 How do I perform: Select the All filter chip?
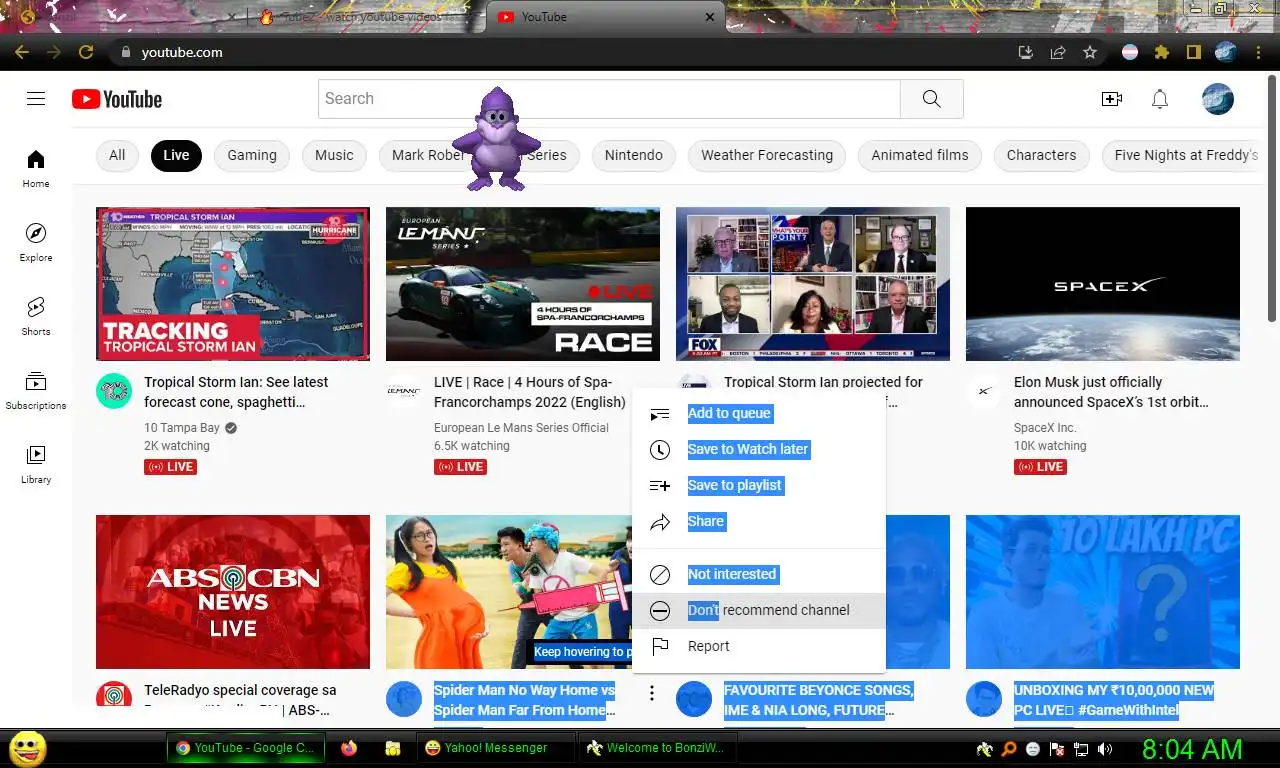pos(117,155)
